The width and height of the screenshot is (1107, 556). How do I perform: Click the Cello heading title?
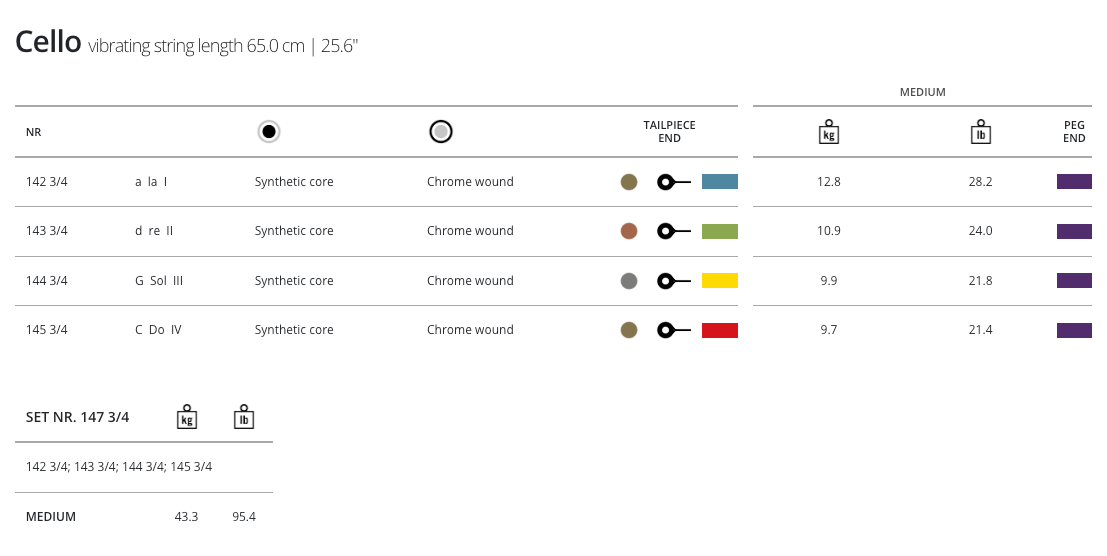[x=48, y=42]
